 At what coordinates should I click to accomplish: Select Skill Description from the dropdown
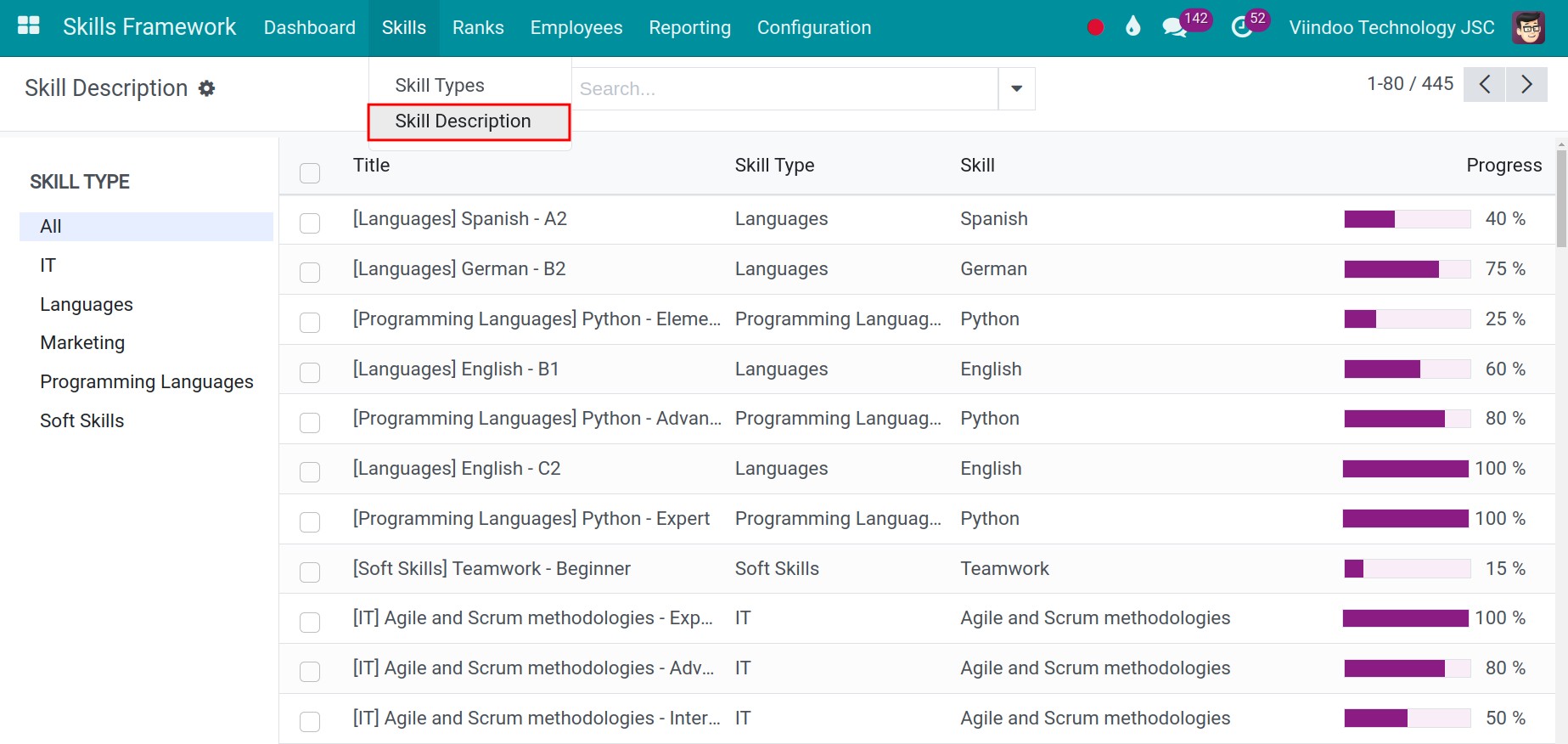(x=469, y=121)
